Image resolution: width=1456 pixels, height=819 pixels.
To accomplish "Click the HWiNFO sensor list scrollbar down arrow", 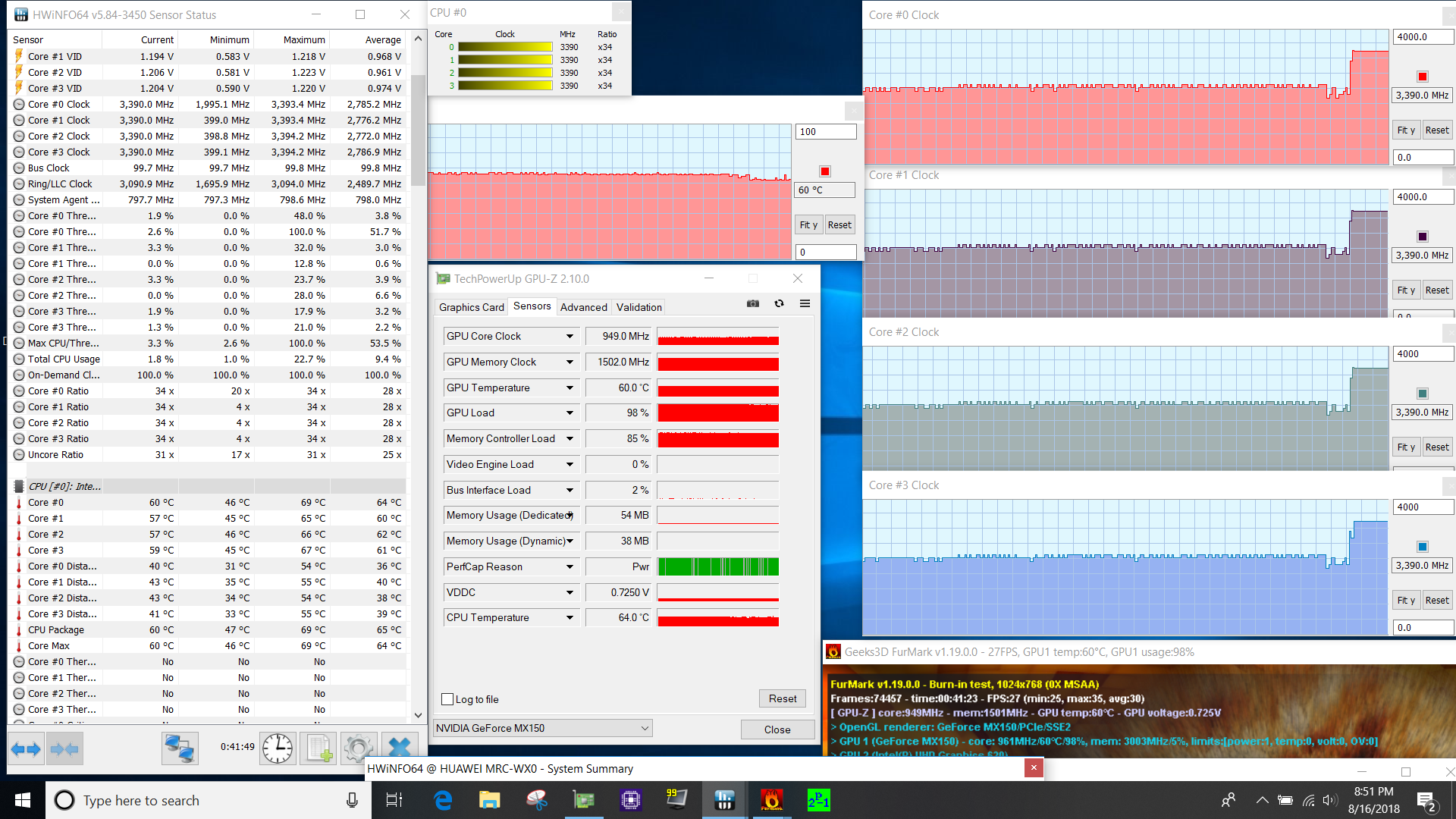I will pyautogui.click(x=418, y=714).
